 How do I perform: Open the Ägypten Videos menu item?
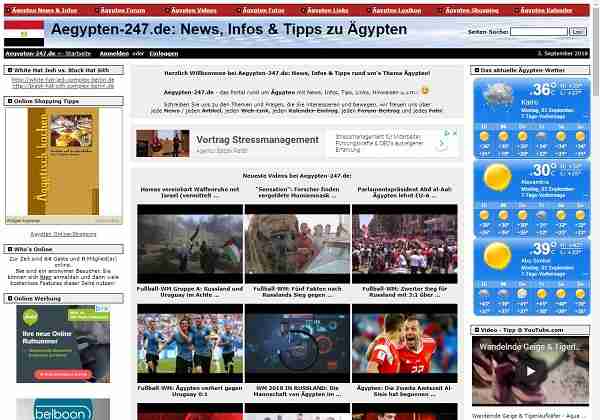point(194,10)
